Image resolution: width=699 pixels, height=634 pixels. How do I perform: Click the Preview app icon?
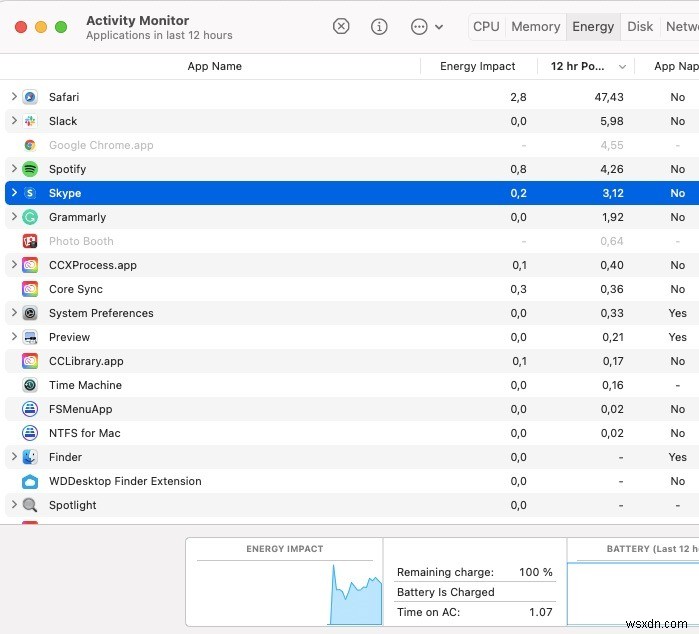click(x=30, y=338)
